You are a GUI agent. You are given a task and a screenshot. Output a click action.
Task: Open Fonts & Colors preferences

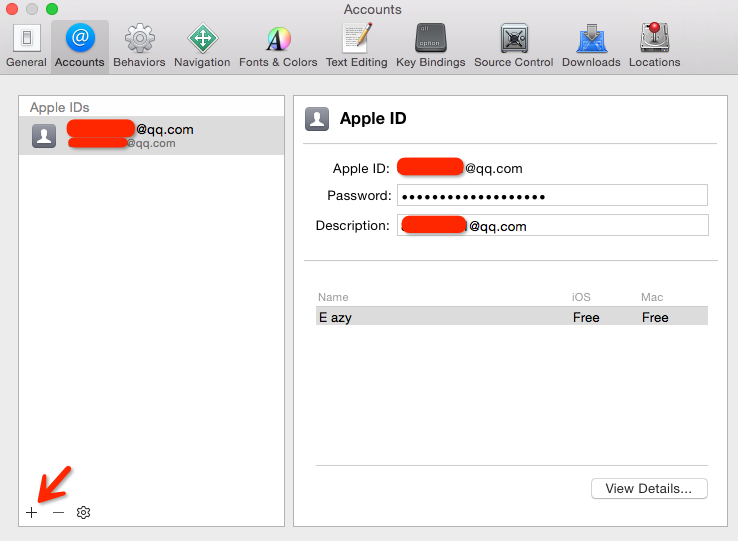[x=278, y=46]
